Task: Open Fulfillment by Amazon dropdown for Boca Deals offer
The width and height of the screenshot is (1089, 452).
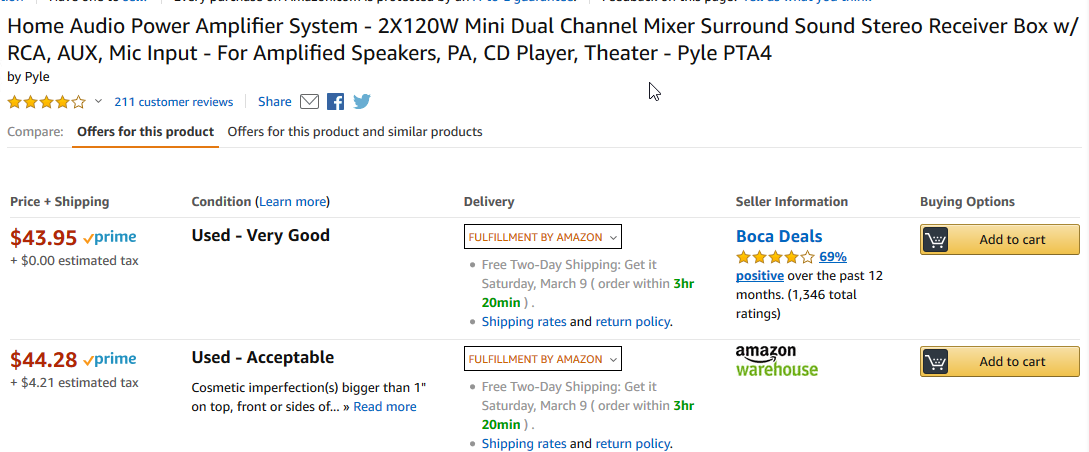Action: coord(542,237)
